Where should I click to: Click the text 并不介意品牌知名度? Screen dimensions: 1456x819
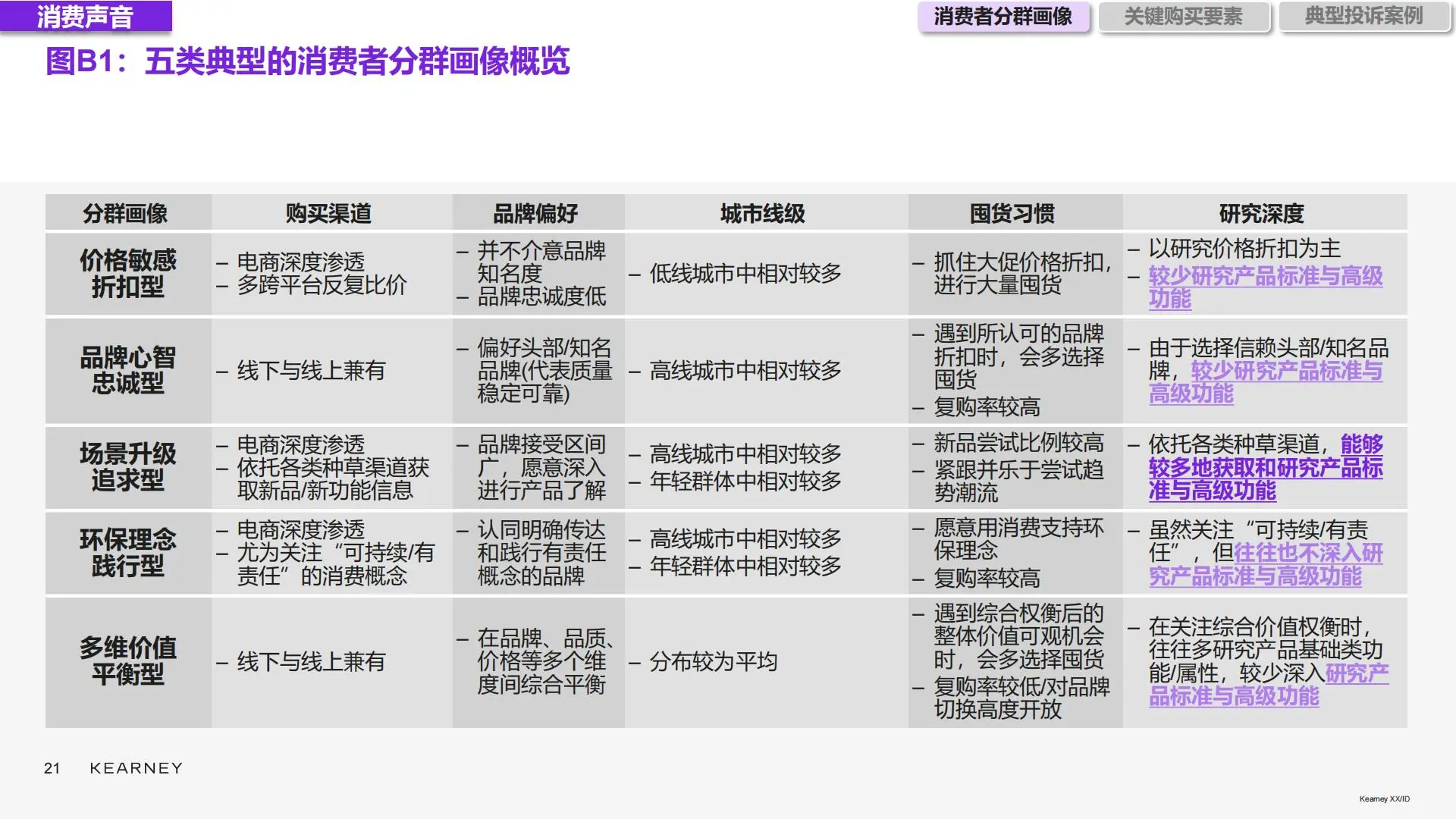pyautogui.click(x=541, y=262)
